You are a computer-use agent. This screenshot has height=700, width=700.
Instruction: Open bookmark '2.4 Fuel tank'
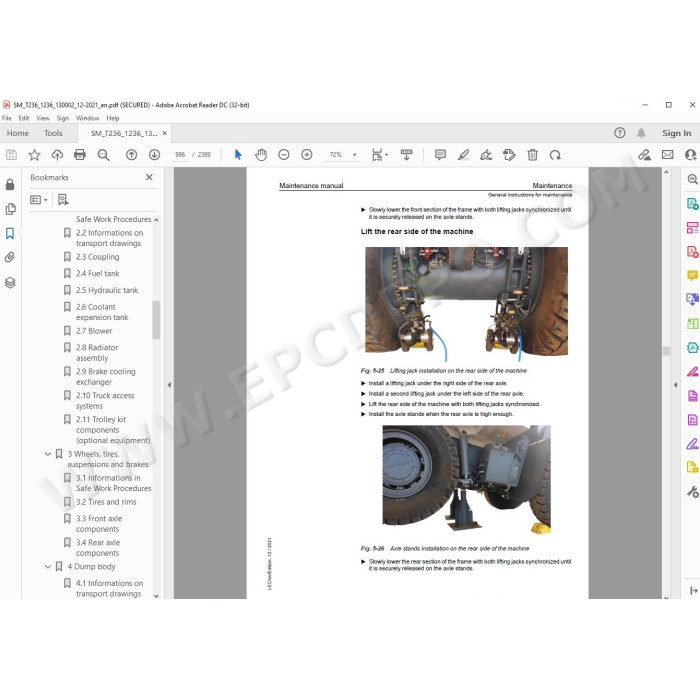[x=97, y=274]
